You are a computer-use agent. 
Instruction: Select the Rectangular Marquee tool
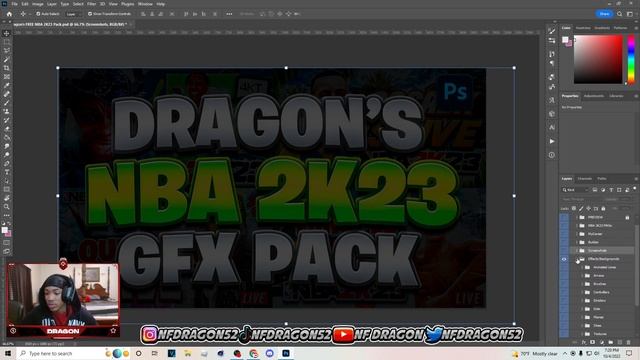7,42
